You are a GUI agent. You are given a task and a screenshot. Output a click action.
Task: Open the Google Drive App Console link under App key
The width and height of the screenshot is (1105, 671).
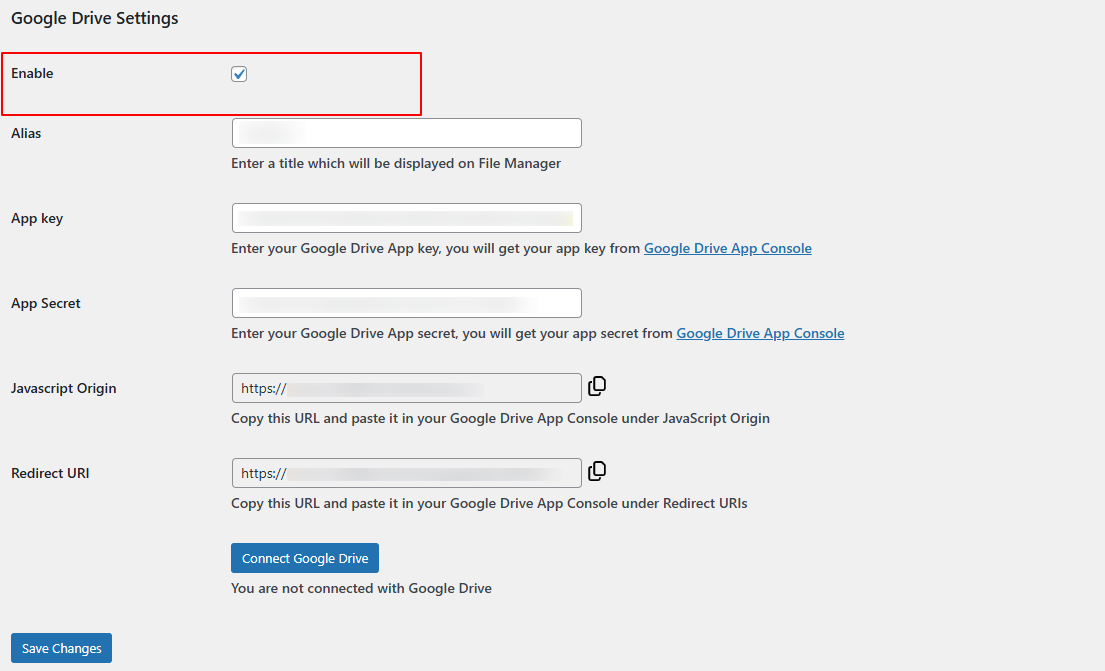pyautogui.click(x=728, y=248)
